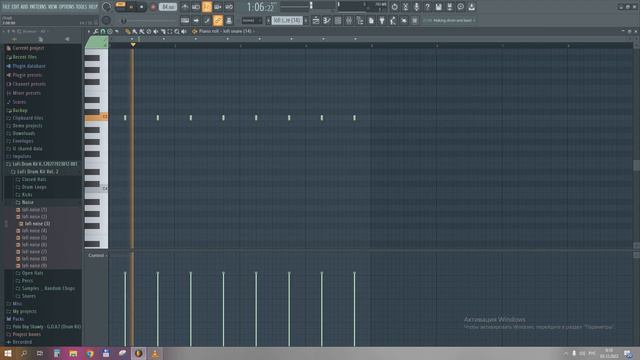Image resolution: width=640 pixels, height=360 pixels.
Task: Open the EDIT menu
Action: pyautogui.click(x=16, y=7)
